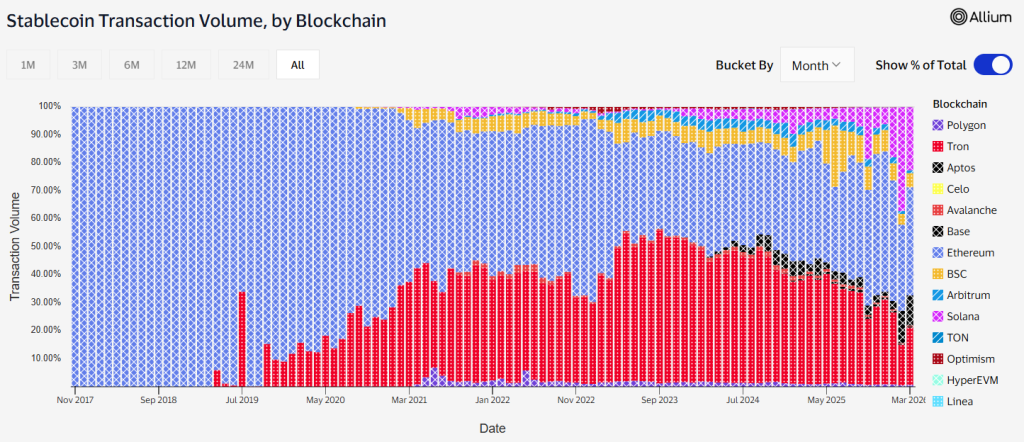Switch to the 12M range

185,65
